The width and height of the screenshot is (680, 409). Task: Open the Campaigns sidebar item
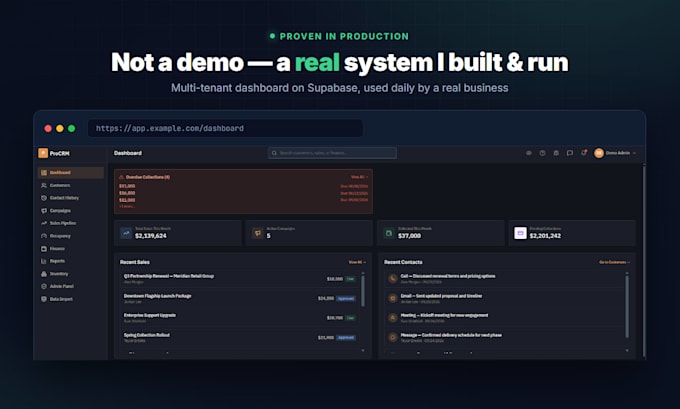coord(71,210)
